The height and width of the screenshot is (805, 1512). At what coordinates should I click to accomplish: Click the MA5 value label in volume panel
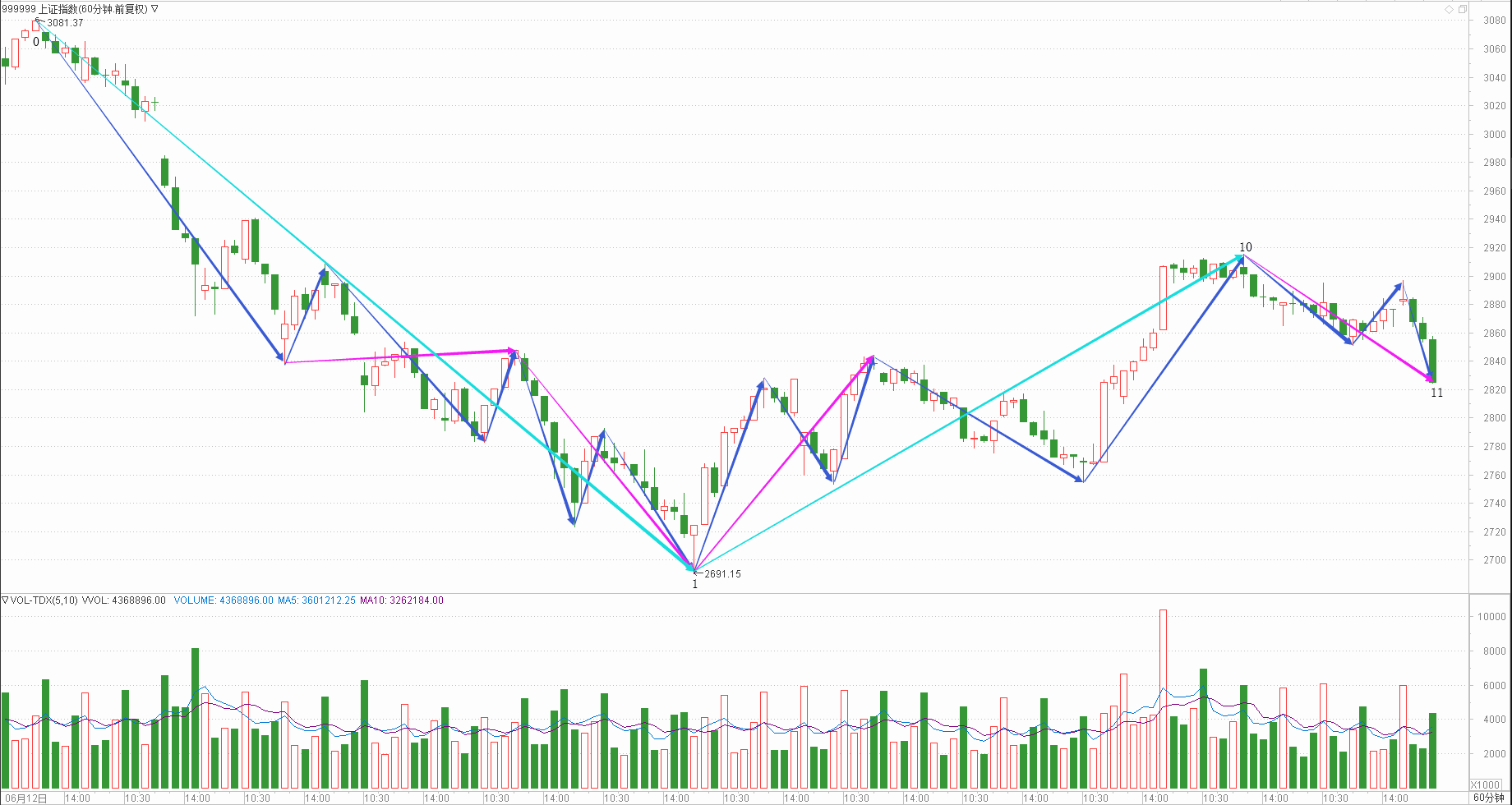tap(316, 600)
